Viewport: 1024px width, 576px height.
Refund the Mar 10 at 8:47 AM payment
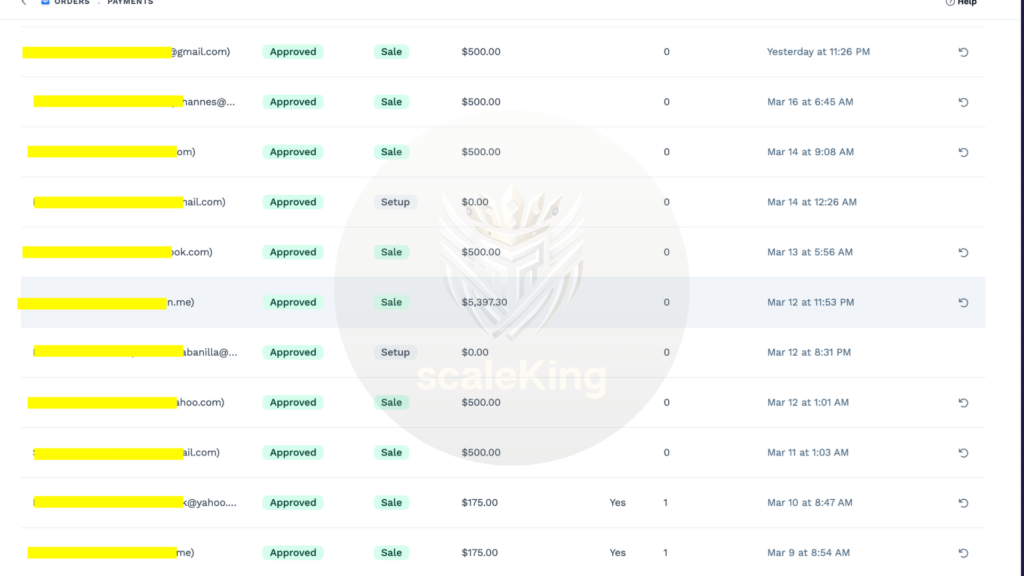click(963, 503)
